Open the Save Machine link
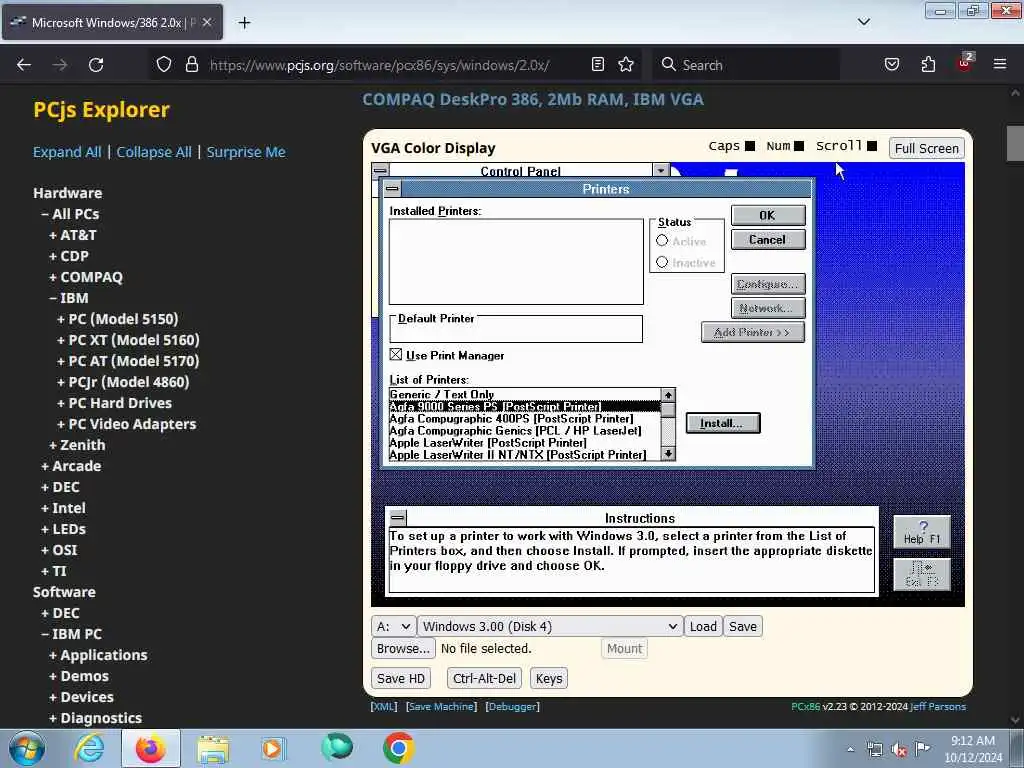1024x768 pixels. (x=441, y=707)
